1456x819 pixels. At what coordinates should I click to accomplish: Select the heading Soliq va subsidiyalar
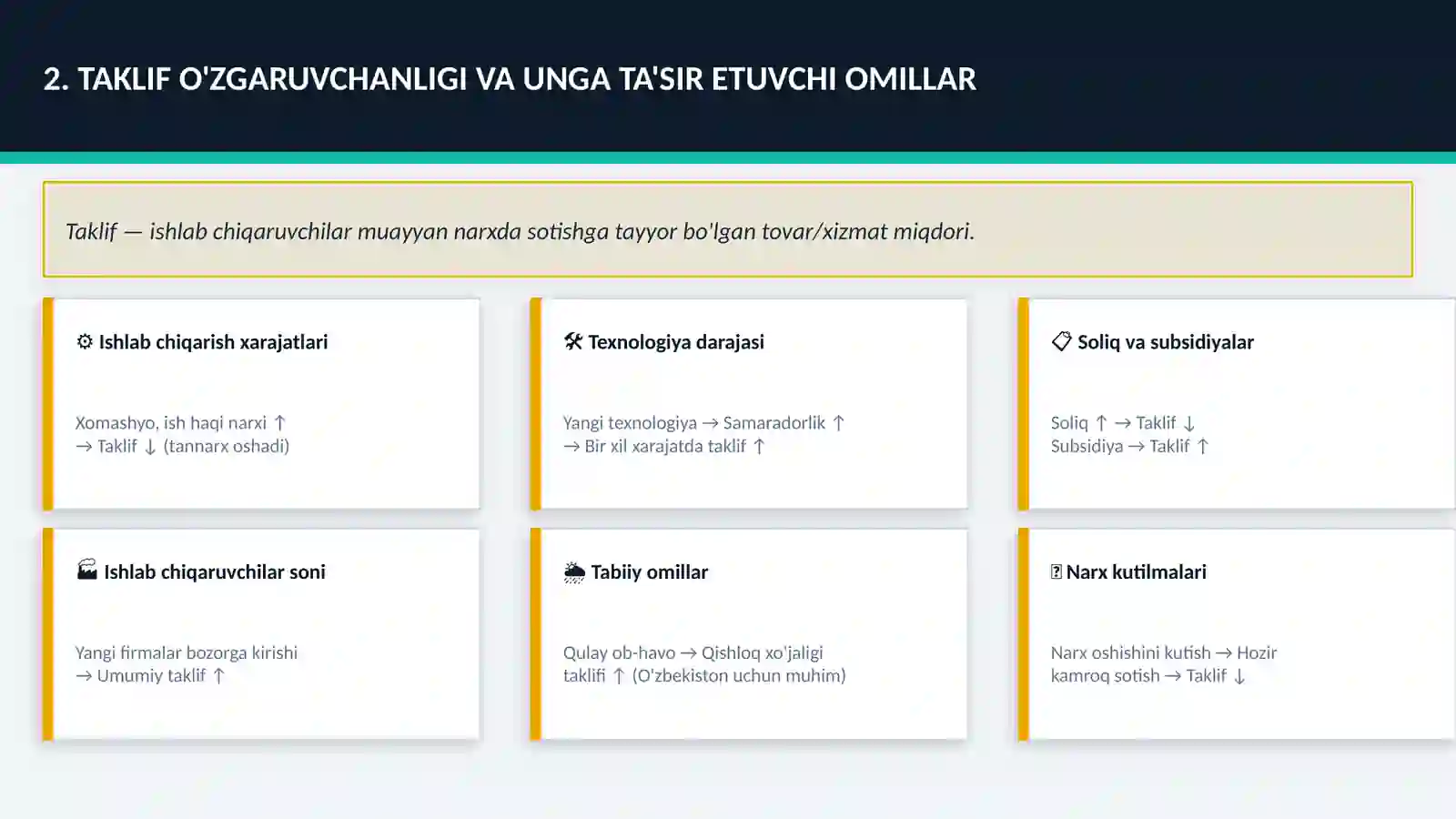pos(1166,342)
